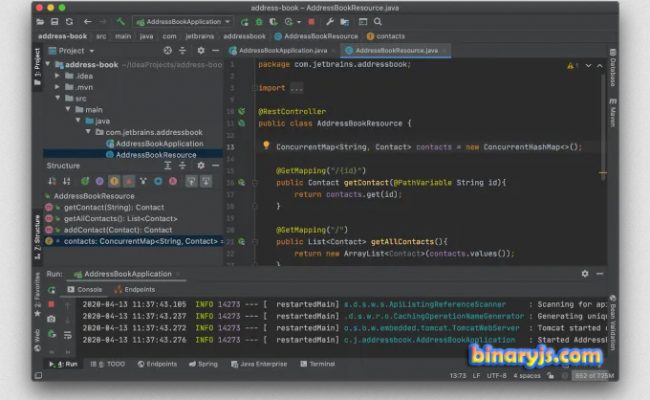Select the AddressBookResource.java editor tab
The width and height of the screenshot is (650, 400).
393,51
